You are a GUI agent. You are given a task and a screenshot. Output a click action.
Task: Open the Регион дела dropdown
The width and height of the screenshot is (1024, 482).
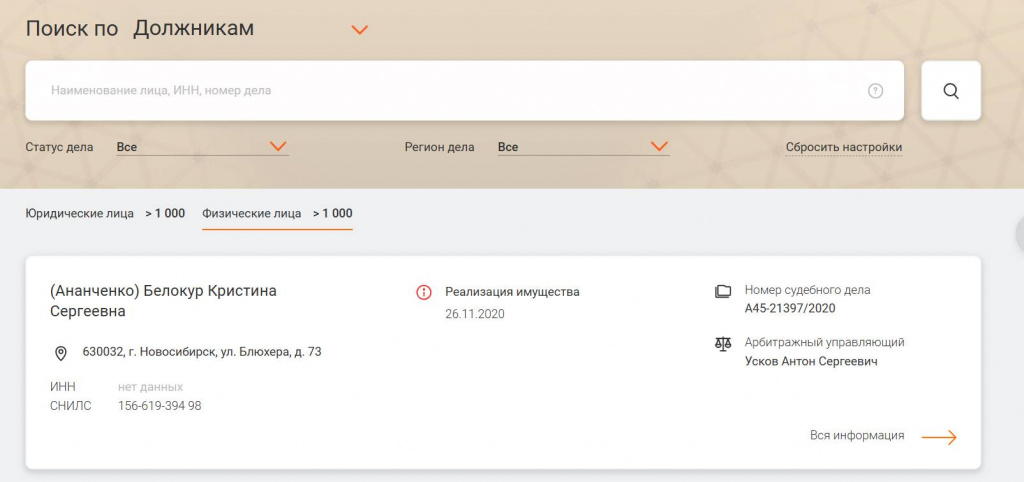pyautogui.click(x=583, y=147)
